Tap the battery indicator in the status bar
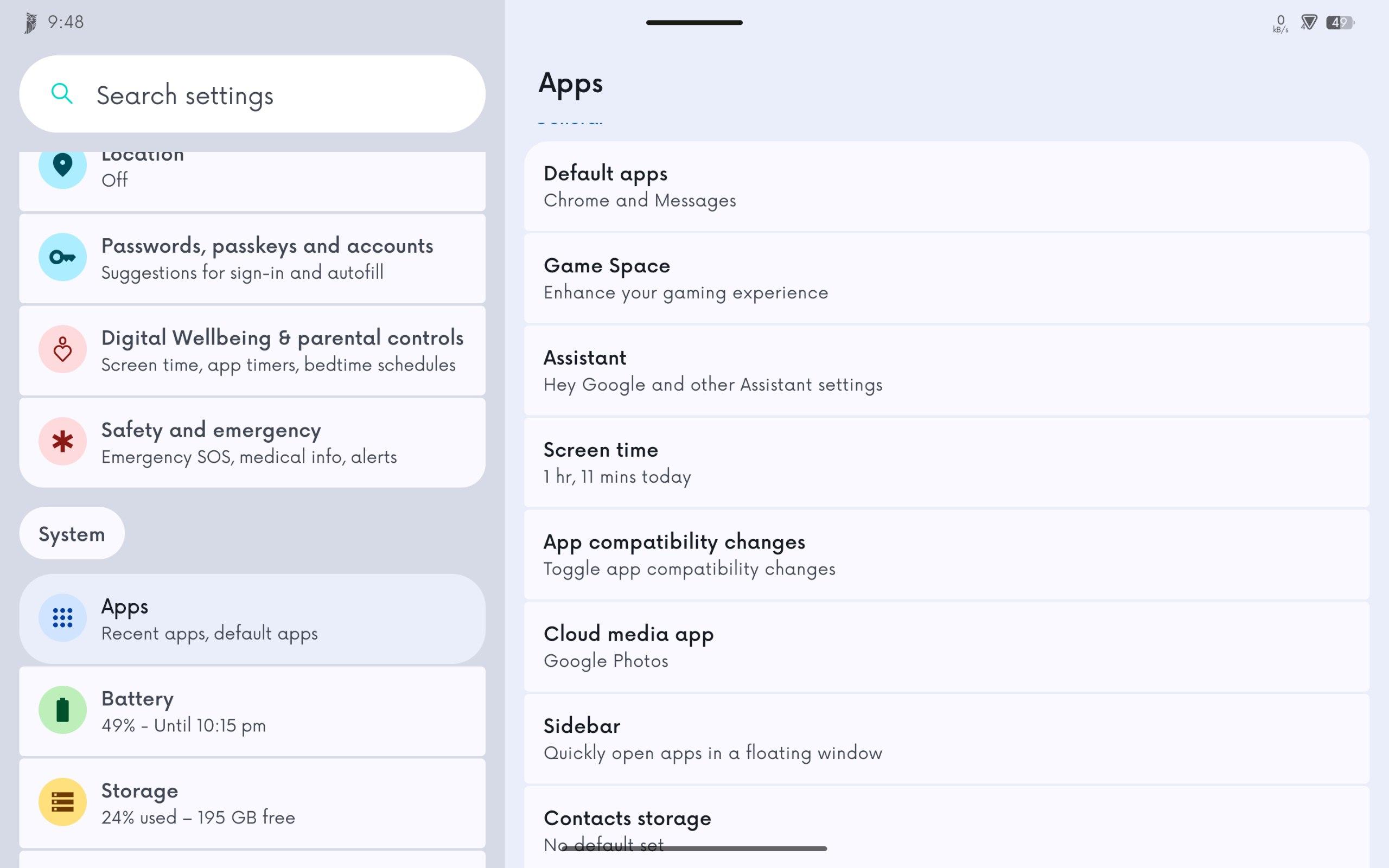 click(1340, 22)
